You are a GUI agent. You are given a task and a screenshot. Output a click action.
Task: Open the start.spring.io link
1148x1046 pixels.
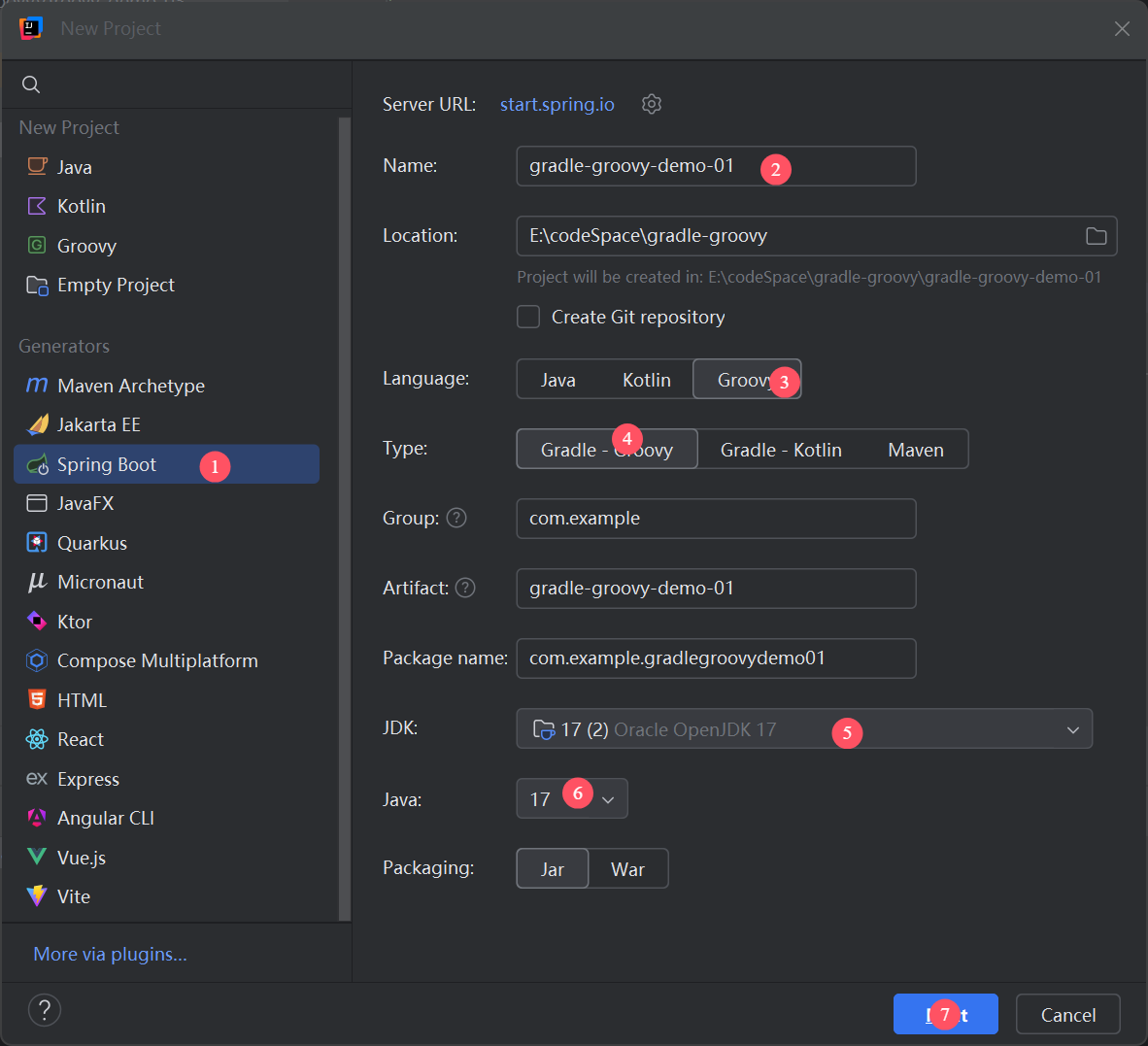557,104
